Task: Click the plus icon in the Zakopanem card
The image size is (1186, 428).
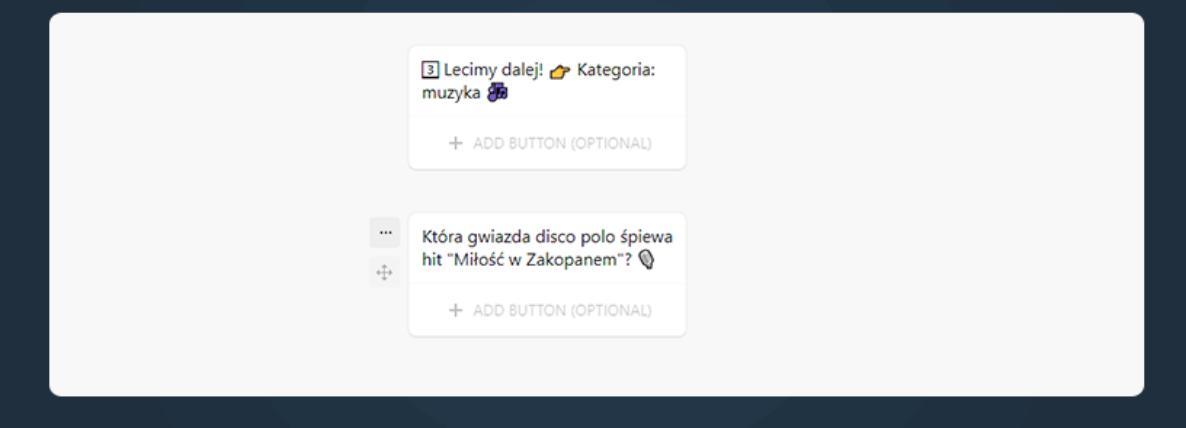Action: click(x=455, y=310)
